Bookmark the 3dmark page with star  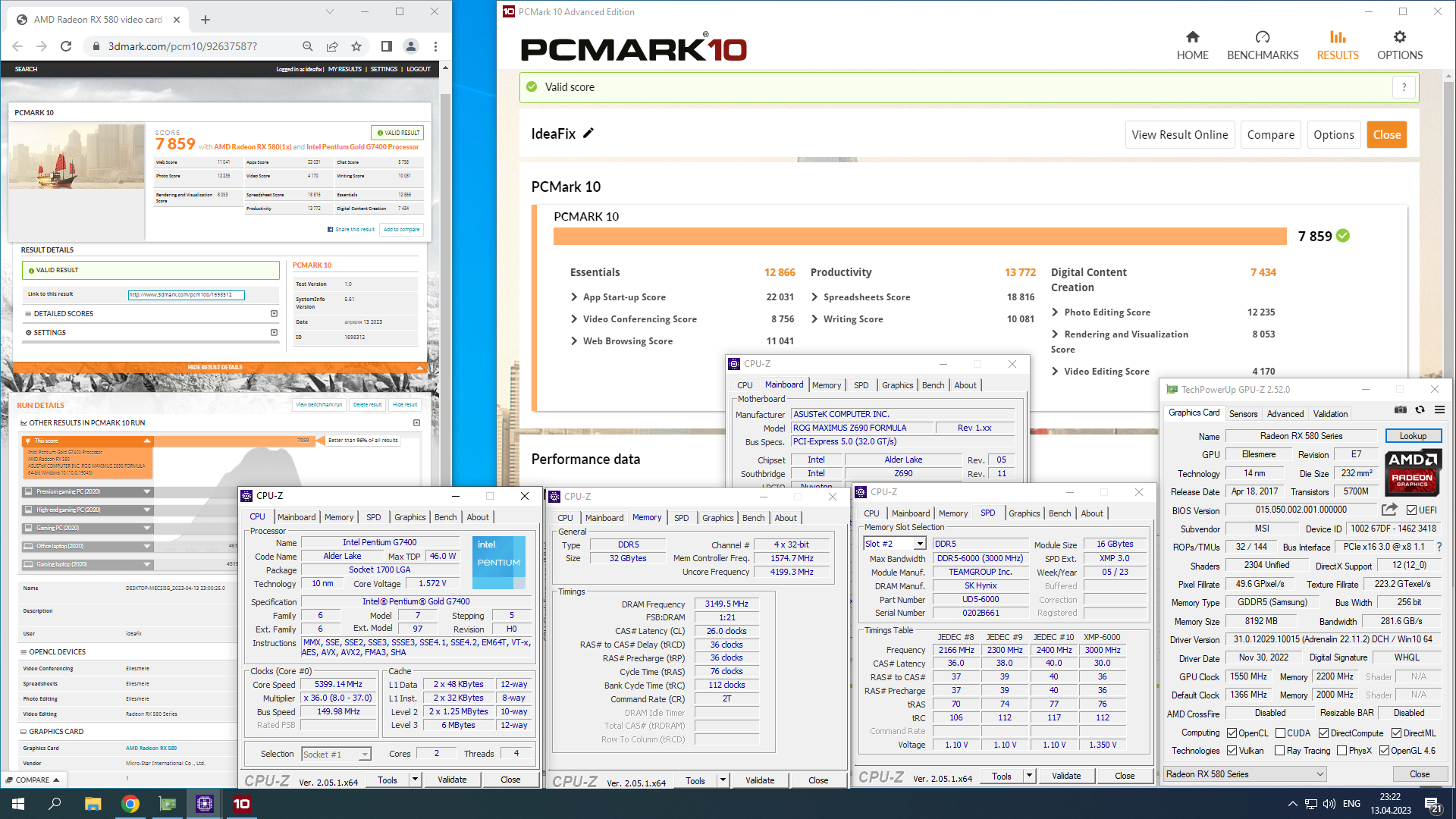coord(356,46)
